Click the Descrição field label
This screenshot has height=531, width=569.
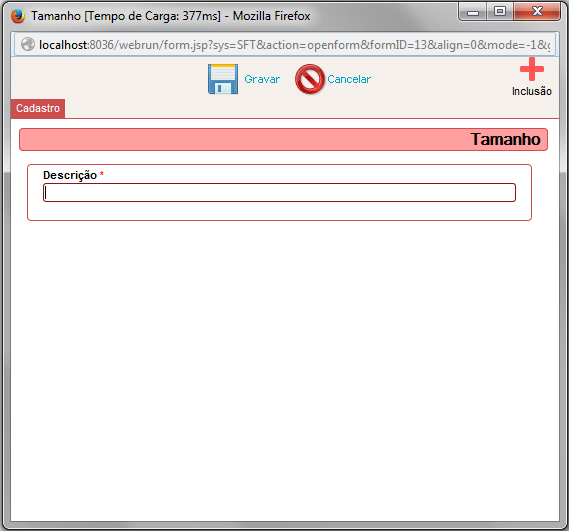tap(70, 175)
